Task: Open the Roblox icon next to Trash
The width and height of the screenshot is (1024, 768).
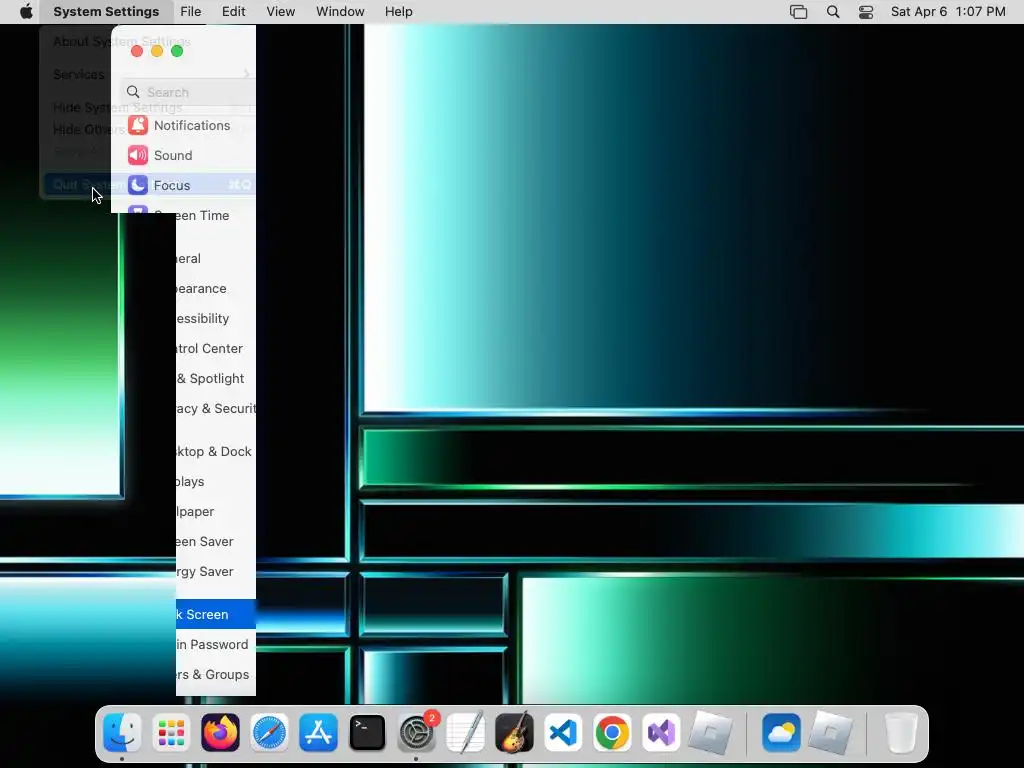Action: [x=830, y=733]
